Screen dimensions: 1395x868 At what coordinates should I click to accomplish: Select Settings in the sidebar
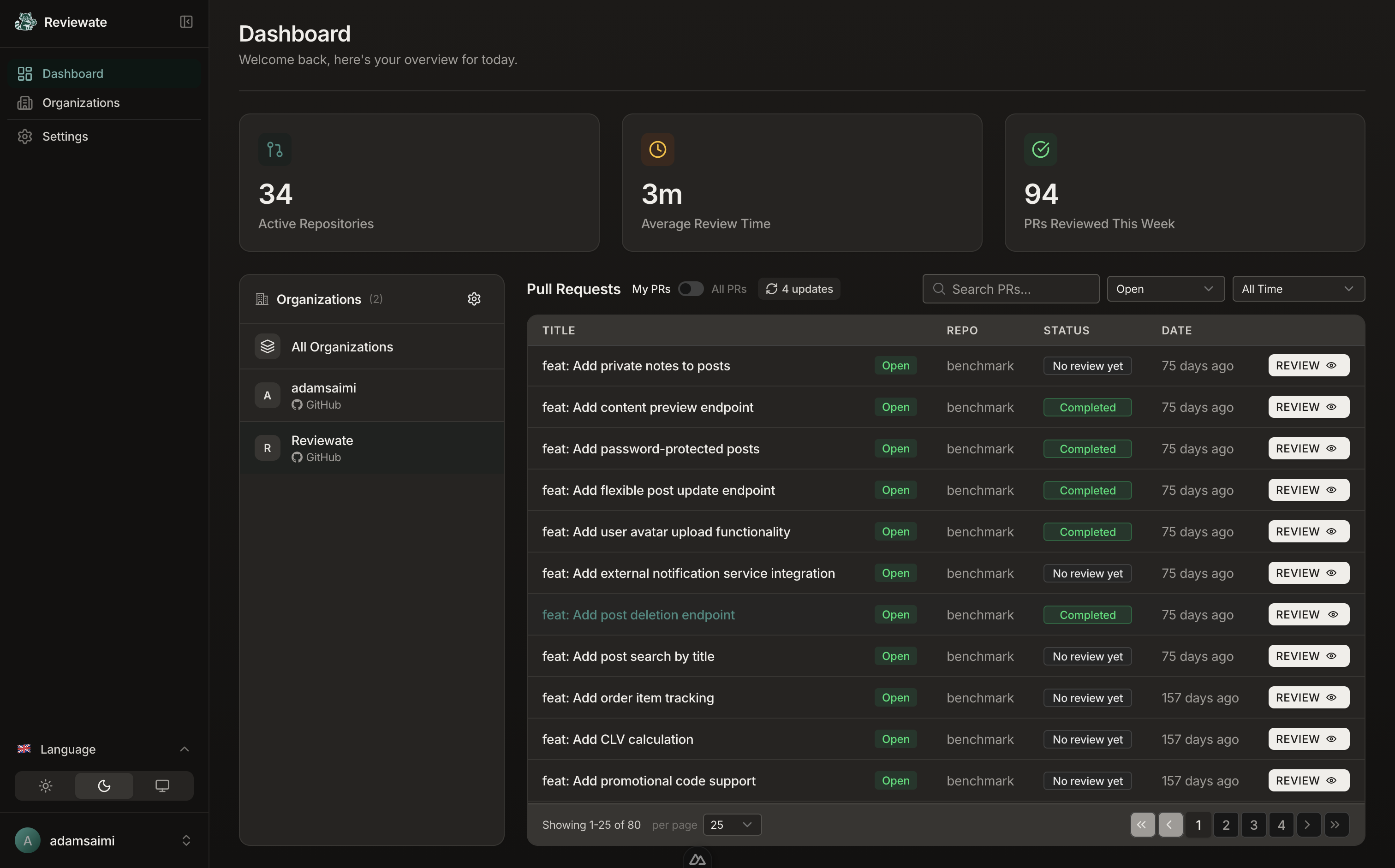click(64, 136)
